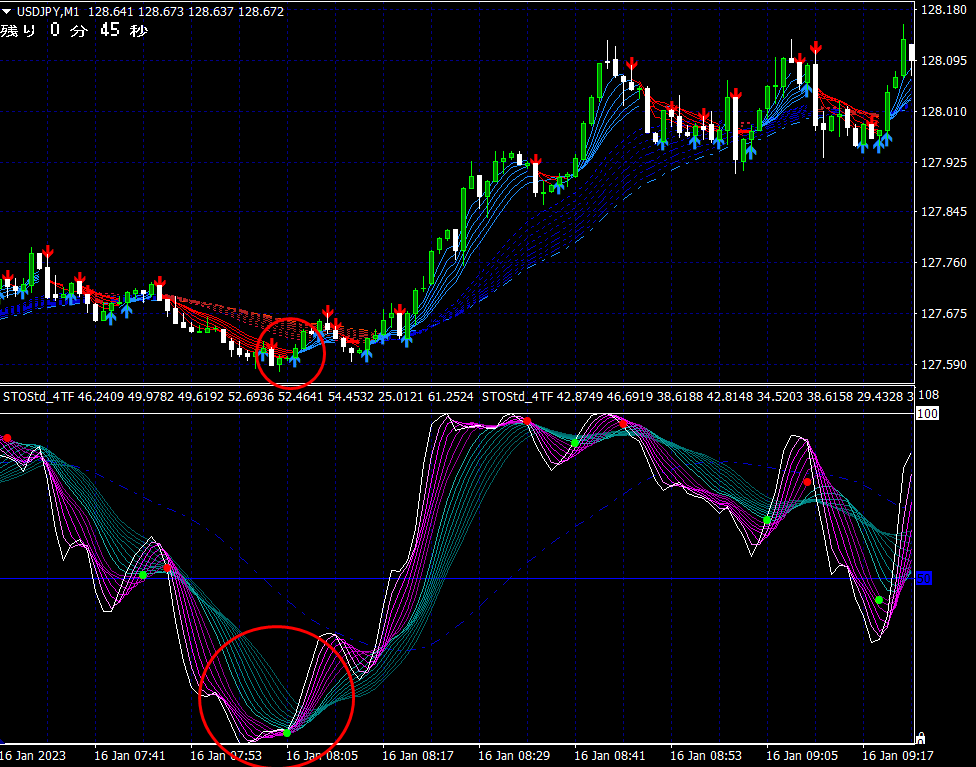Select the first STOStd_4TF indicator label
Screen dimensions: 976x767
(x=39, y=396)
